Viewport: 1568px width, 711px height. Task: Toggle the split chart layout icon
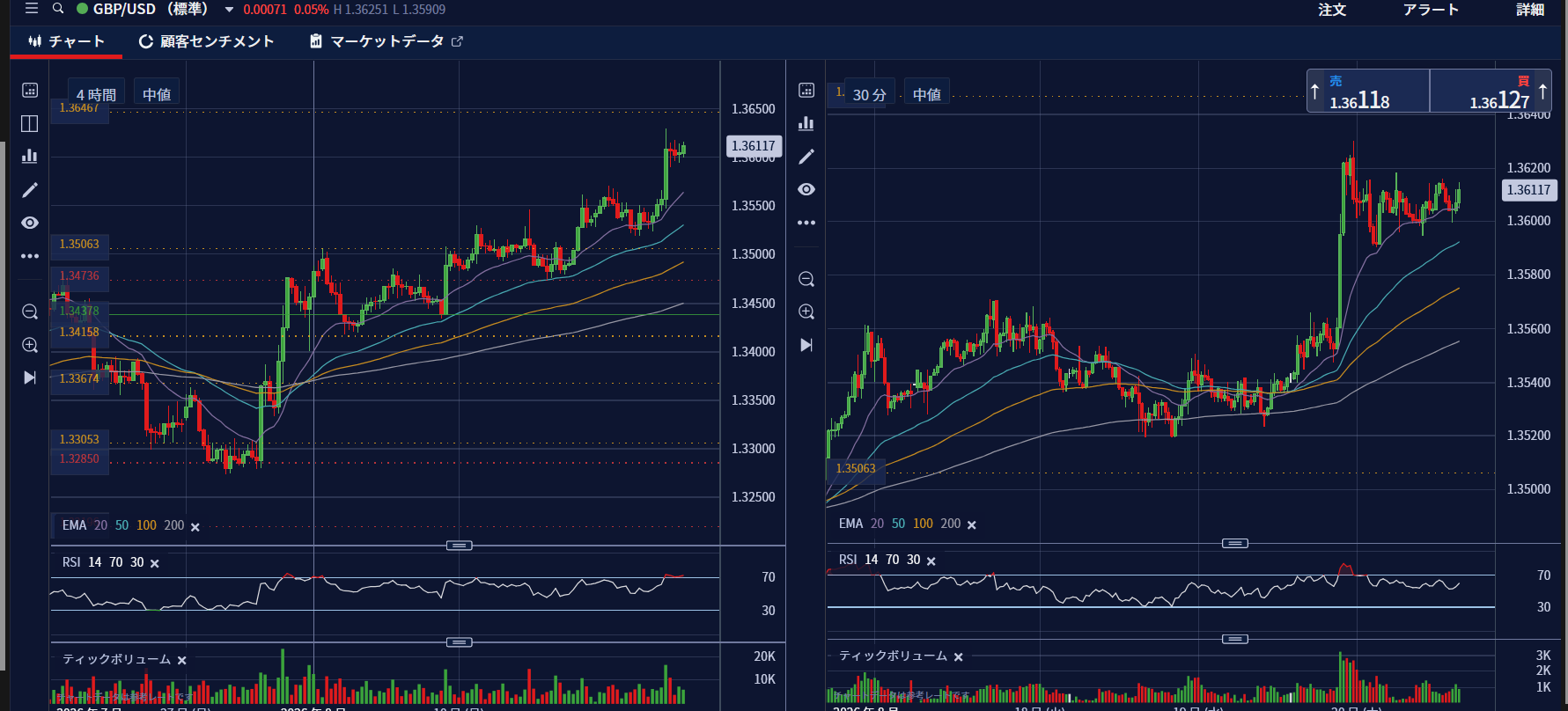tap(30, 123)
